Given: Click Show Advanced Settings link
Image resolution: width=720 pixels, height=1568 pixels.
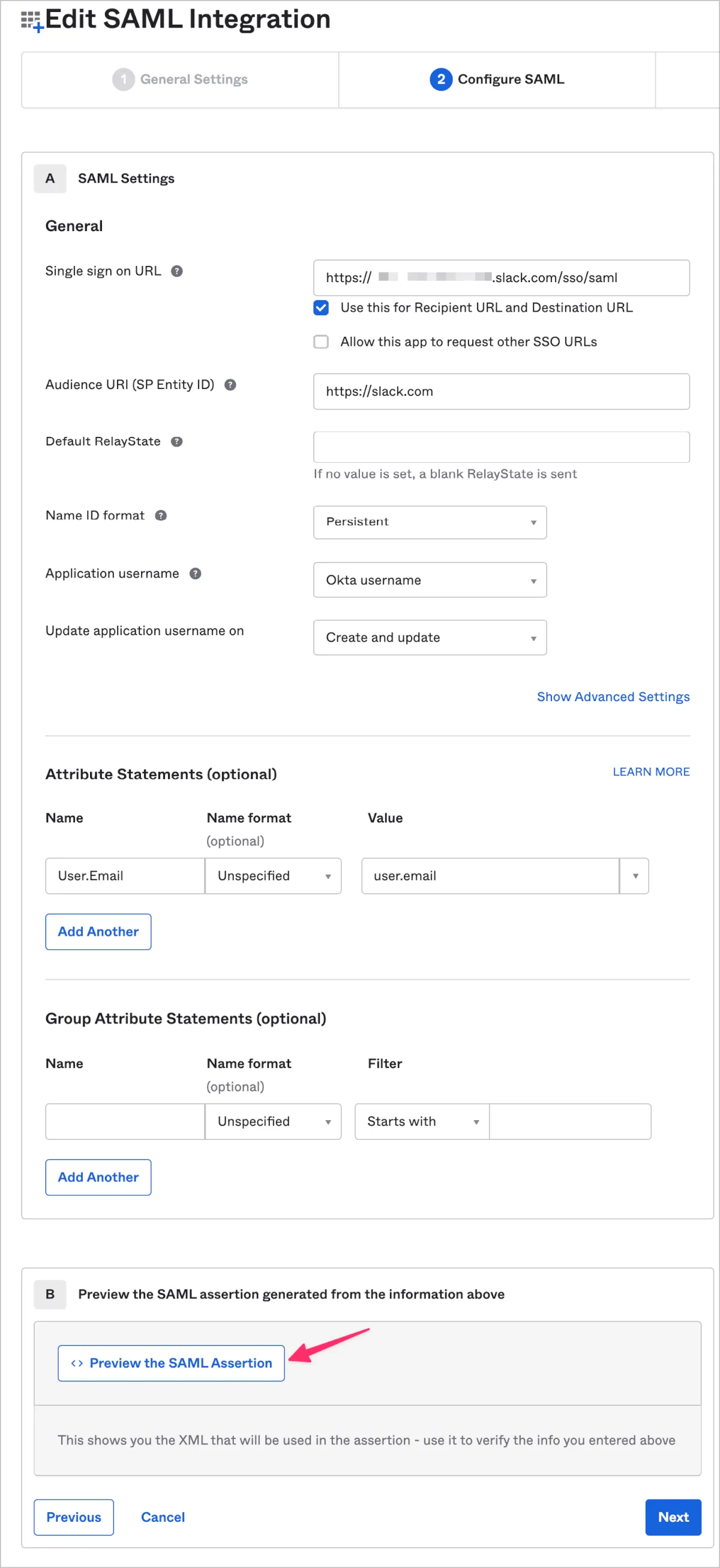Looking at the screenshot, I should [613, 696].
